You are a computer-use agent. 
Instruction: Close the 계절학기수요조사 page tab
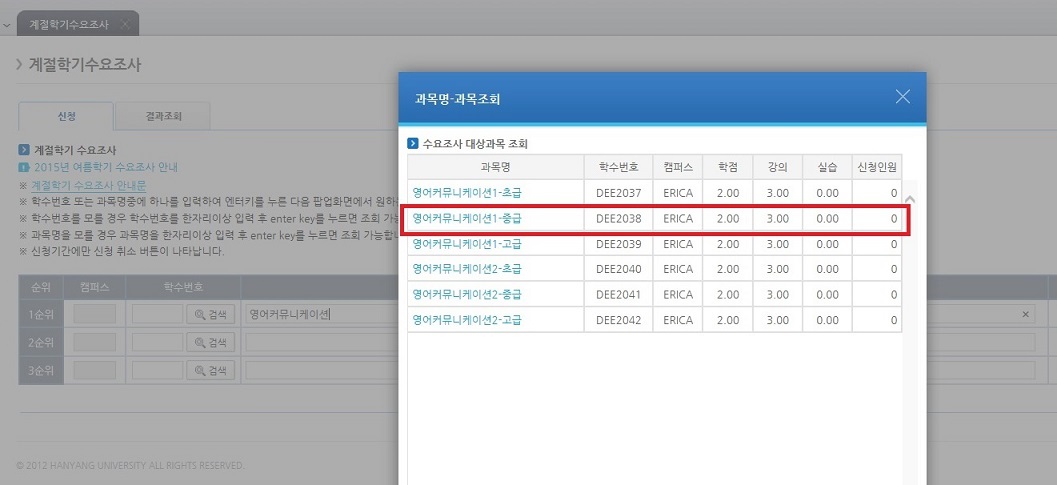[x=124, y=23]
